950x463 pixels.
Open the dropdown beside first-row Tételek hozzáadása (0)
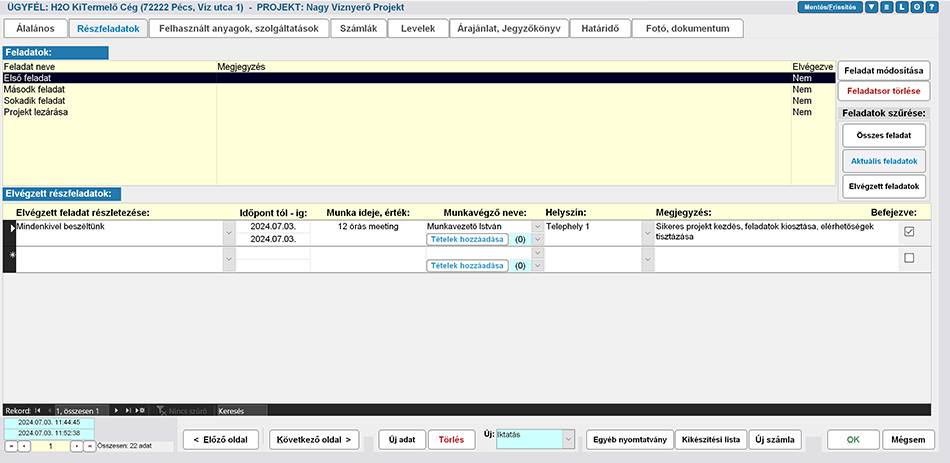point(537,239)
